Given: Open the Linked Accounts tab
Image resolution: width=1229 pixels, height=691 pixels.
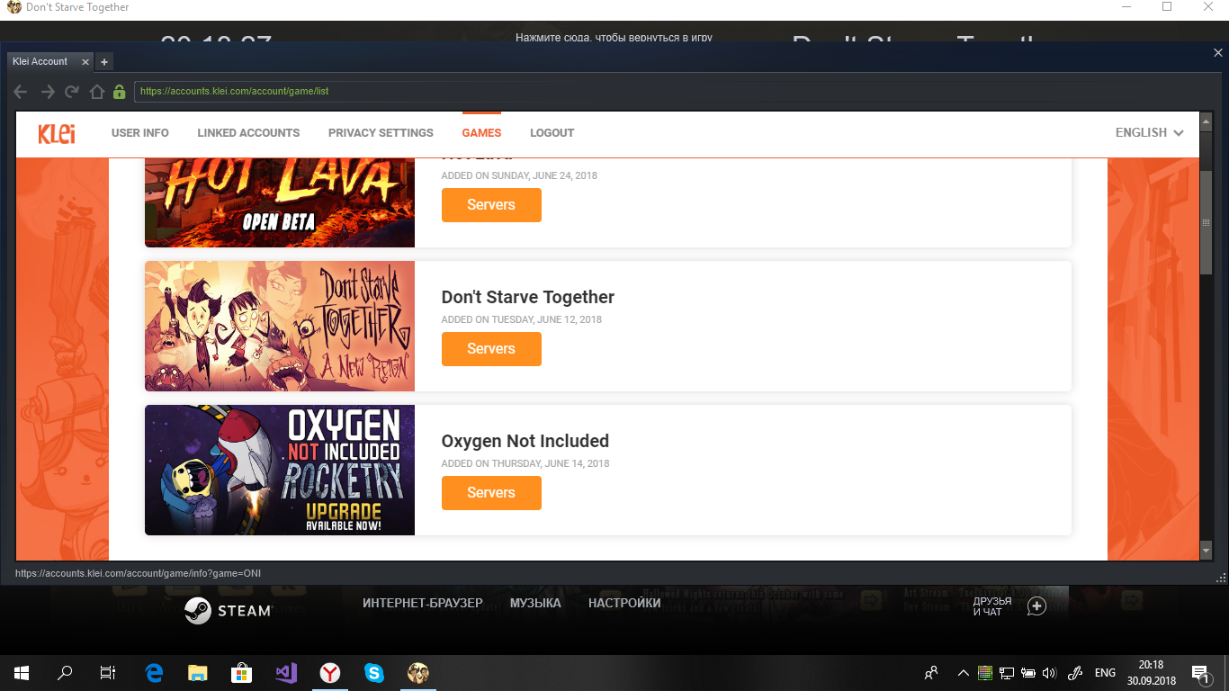Looking at the screenshot, I should pyautogui.click(x=248, y=133).
